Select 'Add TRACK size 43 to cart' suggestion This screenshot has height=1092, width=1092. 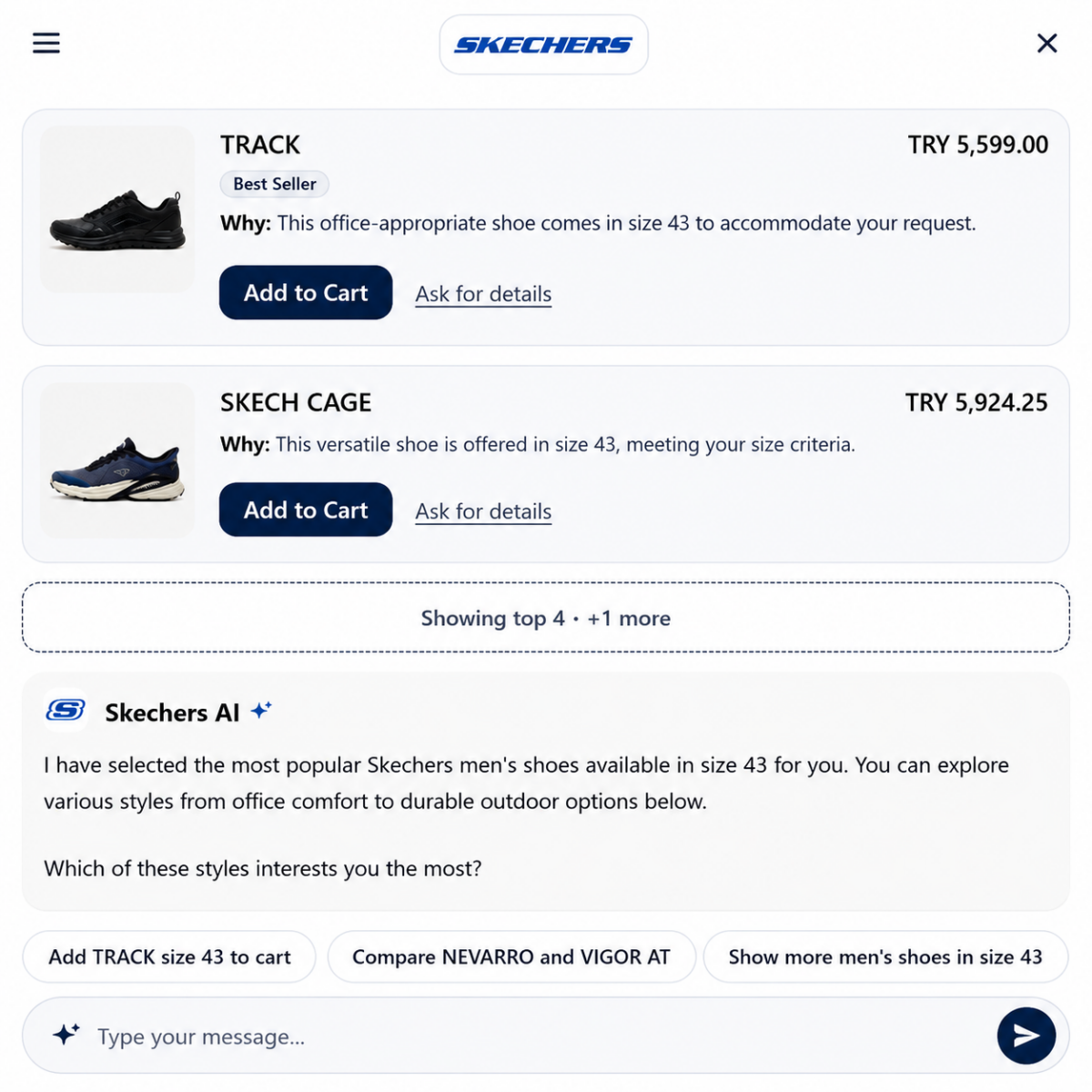[x=169, y=956]
